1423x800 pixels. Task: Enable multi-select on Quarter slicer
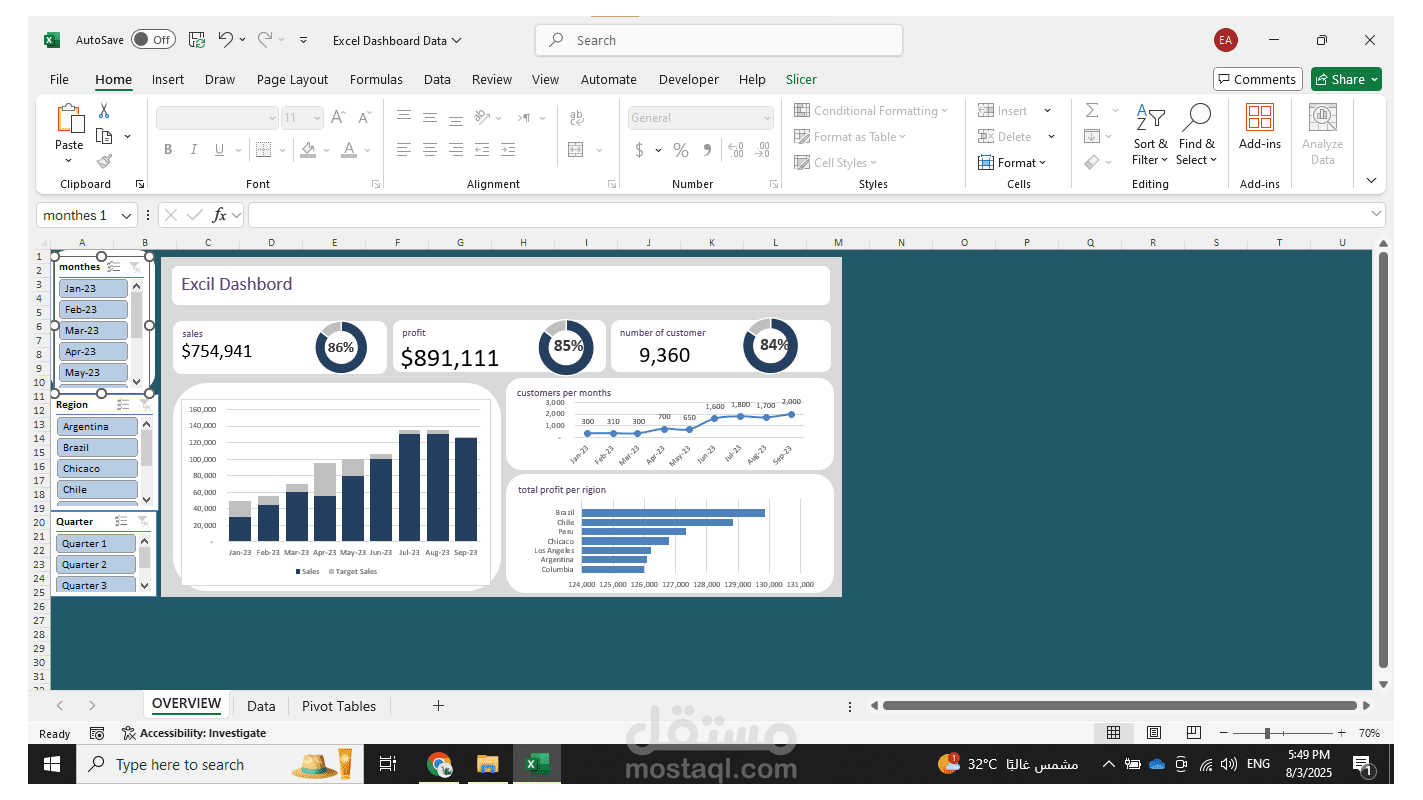coord(122,522)
